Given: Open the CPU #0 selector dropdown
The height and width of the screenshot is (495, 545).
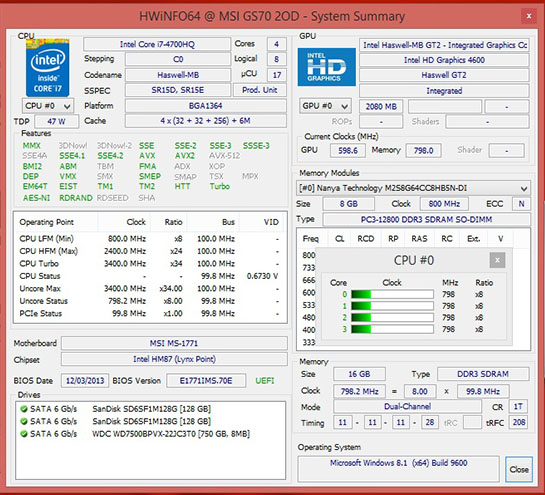Looking at the screenshot, I should 48,106.
